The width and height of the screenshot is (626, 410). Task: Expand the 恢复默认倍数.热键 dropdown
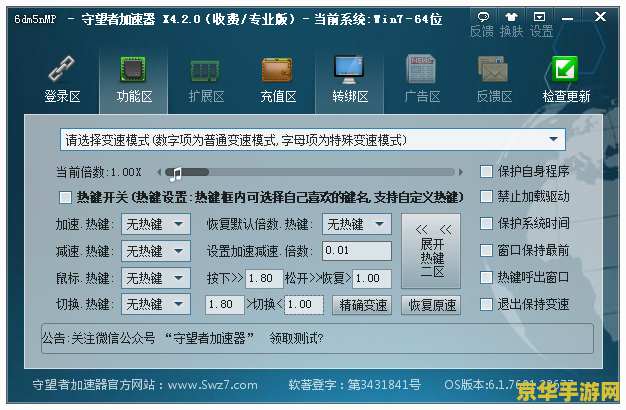tap(357, 224)
